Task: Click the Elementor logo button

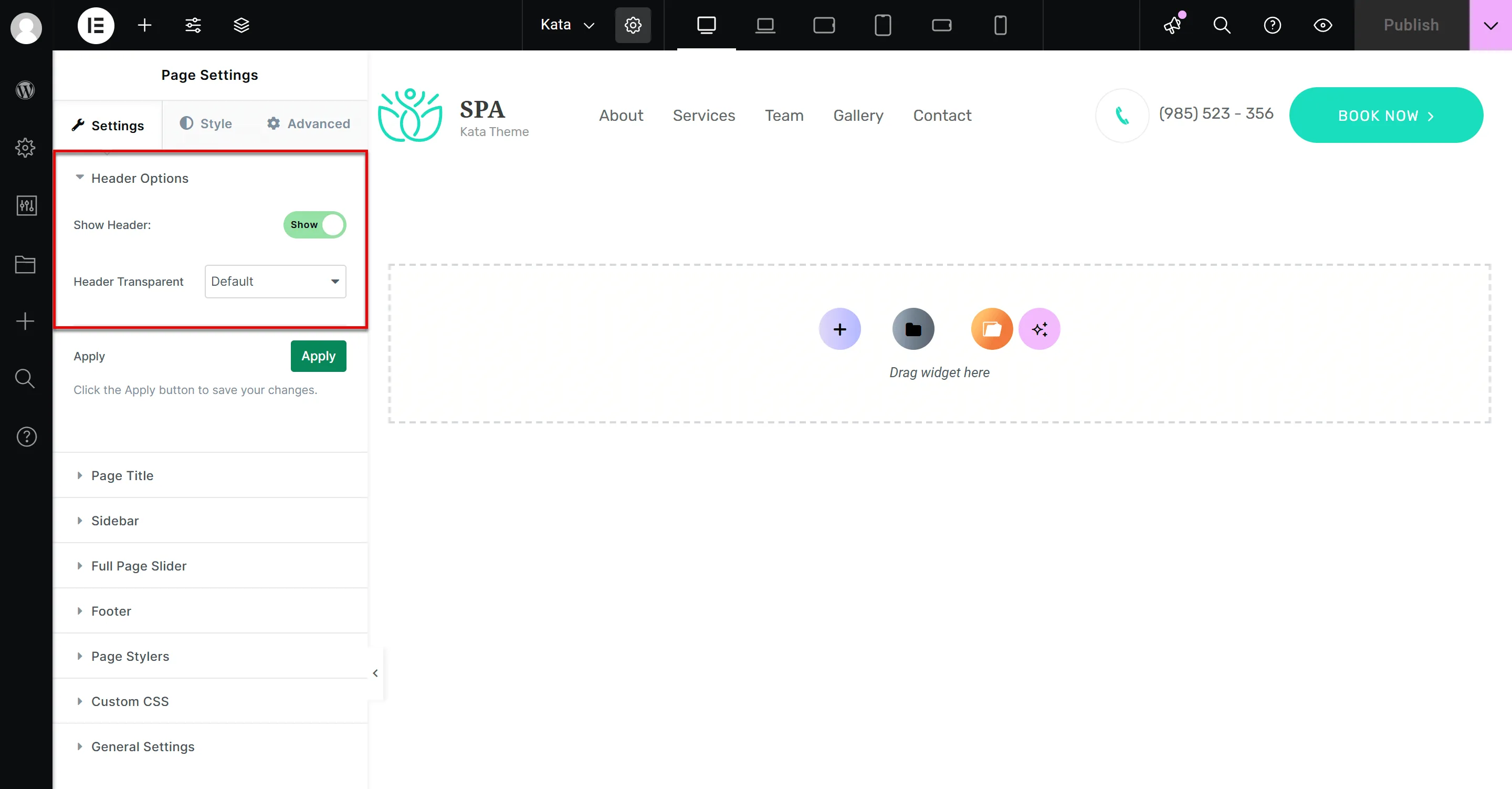Action: (96, 25)
